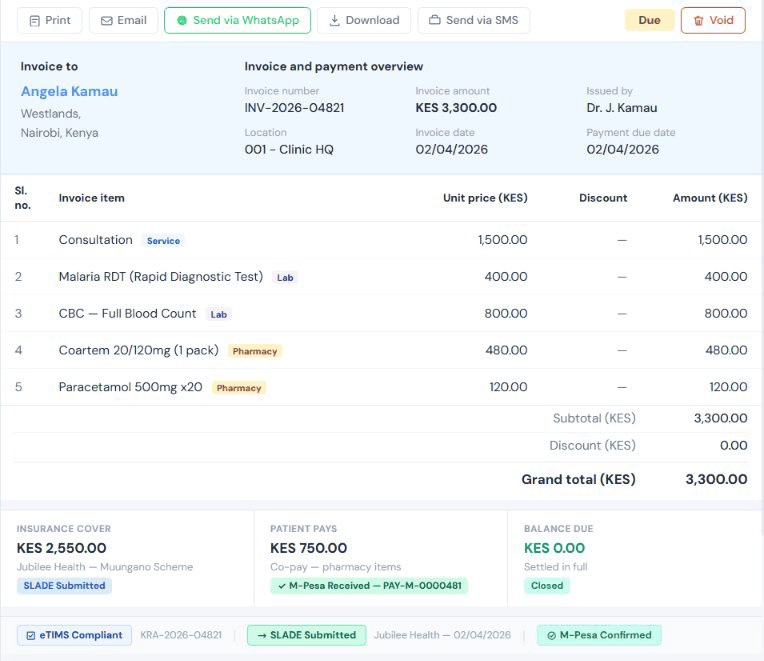Viewport: 764px width, 661px height.
Task: Download the invoice
Action: pos(364,20)
